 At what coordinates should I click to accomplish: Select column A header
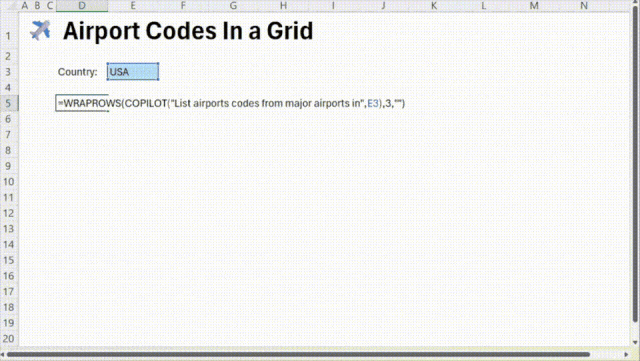click(24, 6)
